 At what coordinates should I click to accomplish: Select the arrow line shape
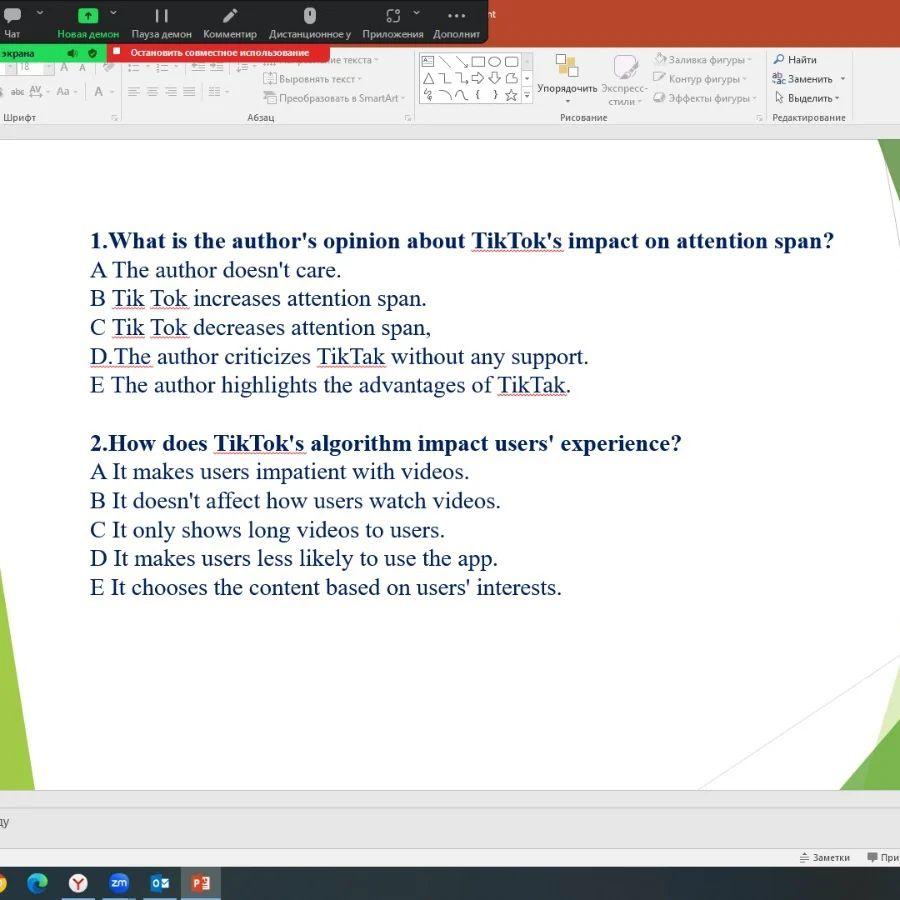tap(461, 61)
